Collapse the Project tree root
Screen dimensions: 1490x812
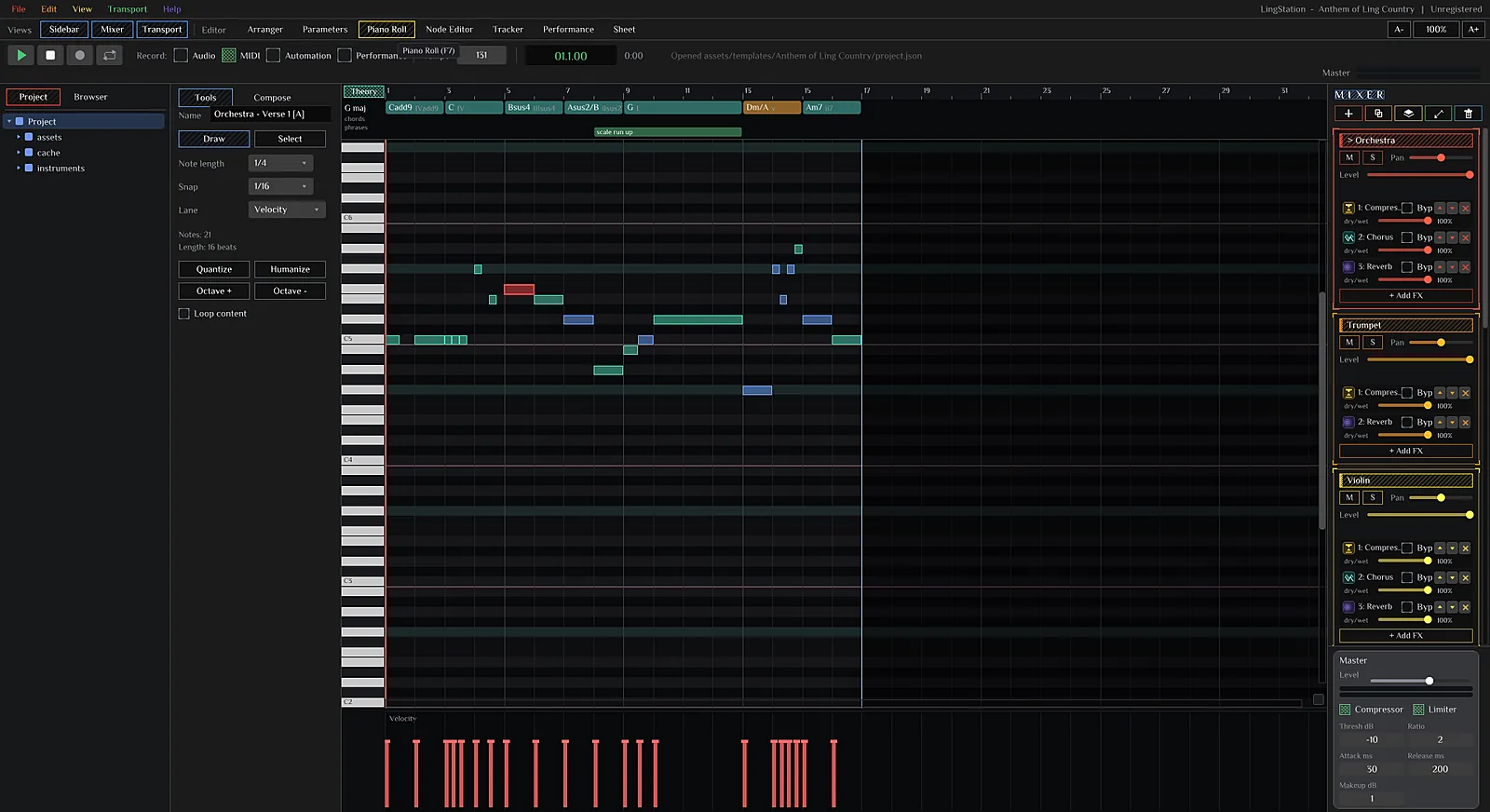click(x=9, y=122)
